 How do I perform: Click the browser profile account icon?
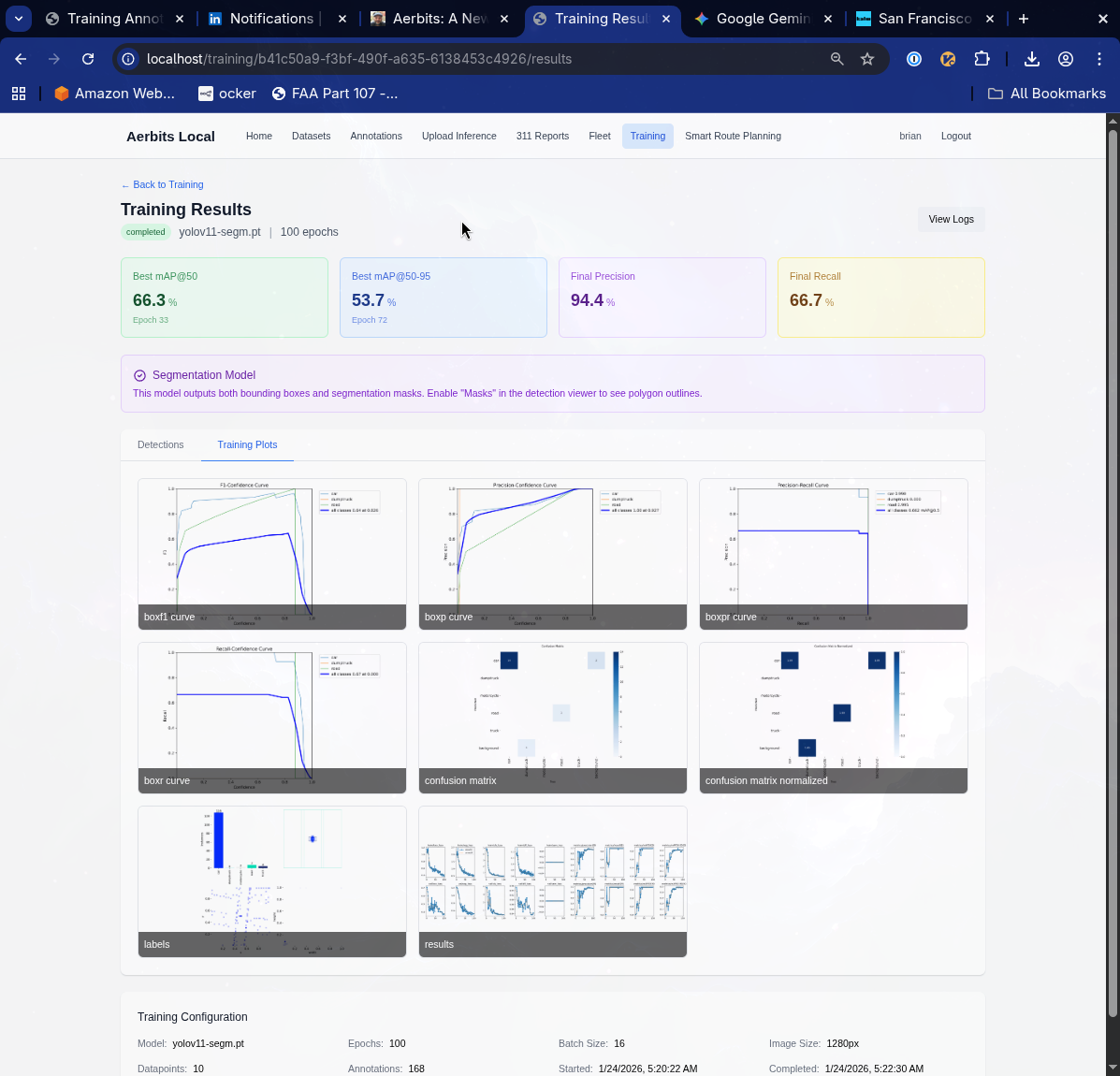coord(1065,58)
